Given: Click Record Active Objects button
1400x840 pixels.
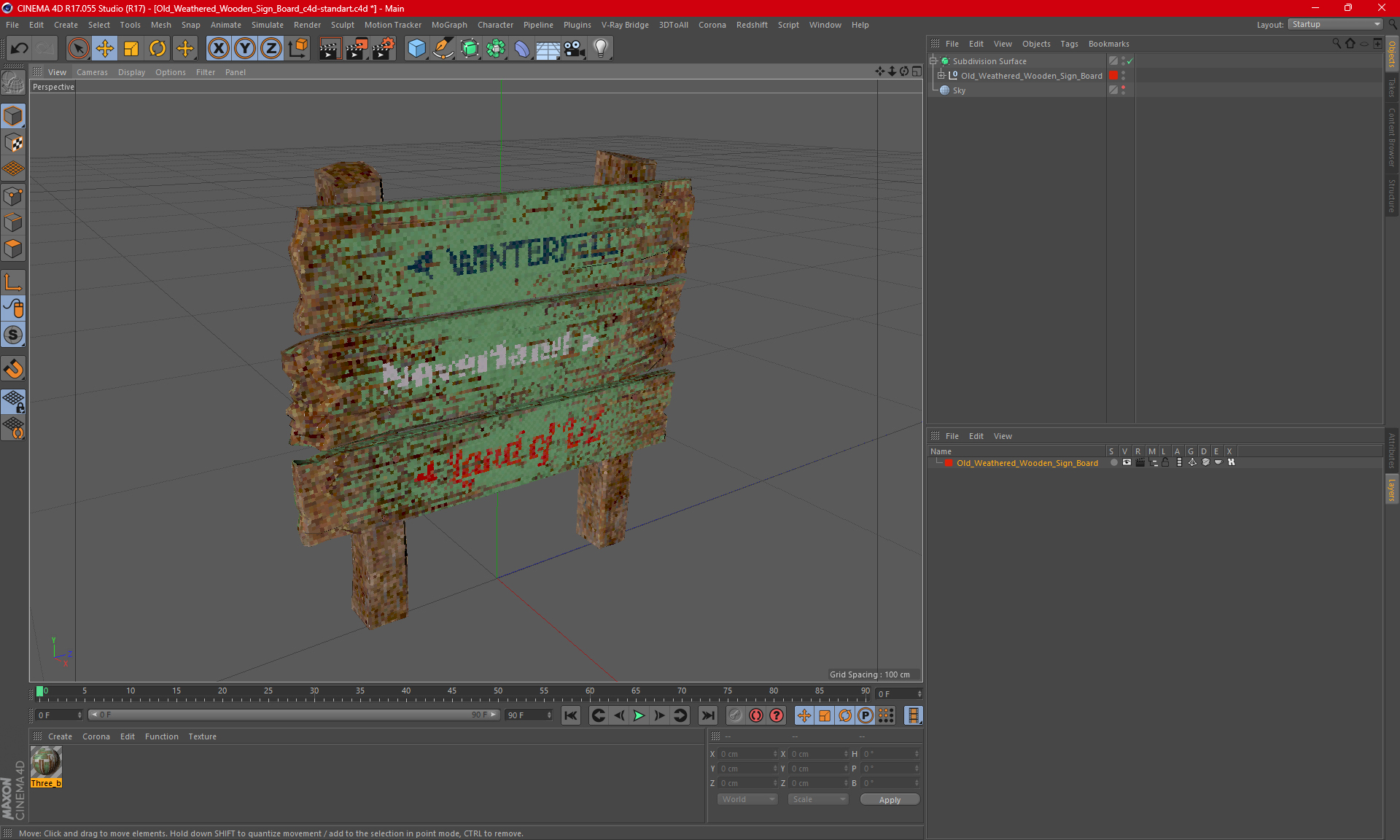Looking at the screenshot, I should point(735,715).
